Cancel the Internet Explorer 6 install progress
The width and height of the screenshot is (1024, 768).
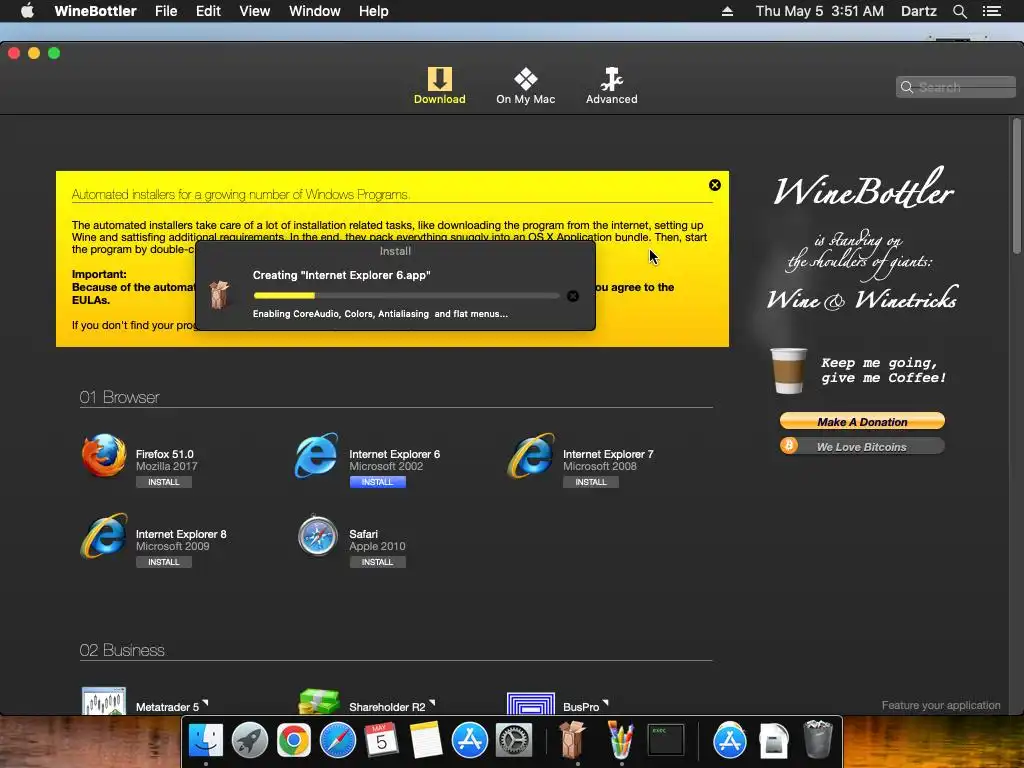573,296
